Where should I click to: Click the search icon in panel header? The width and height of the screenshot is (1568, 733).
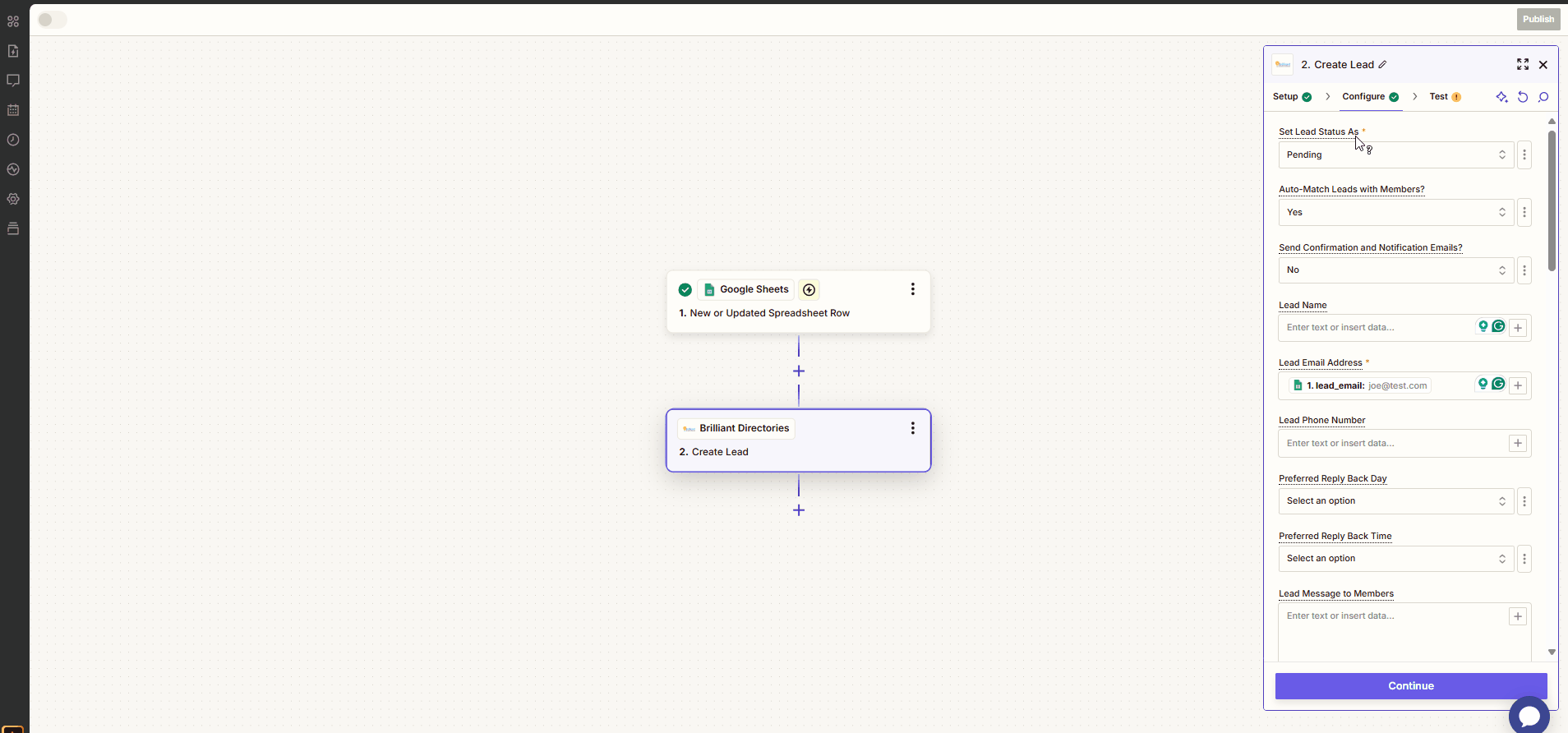coord(1543,97)
